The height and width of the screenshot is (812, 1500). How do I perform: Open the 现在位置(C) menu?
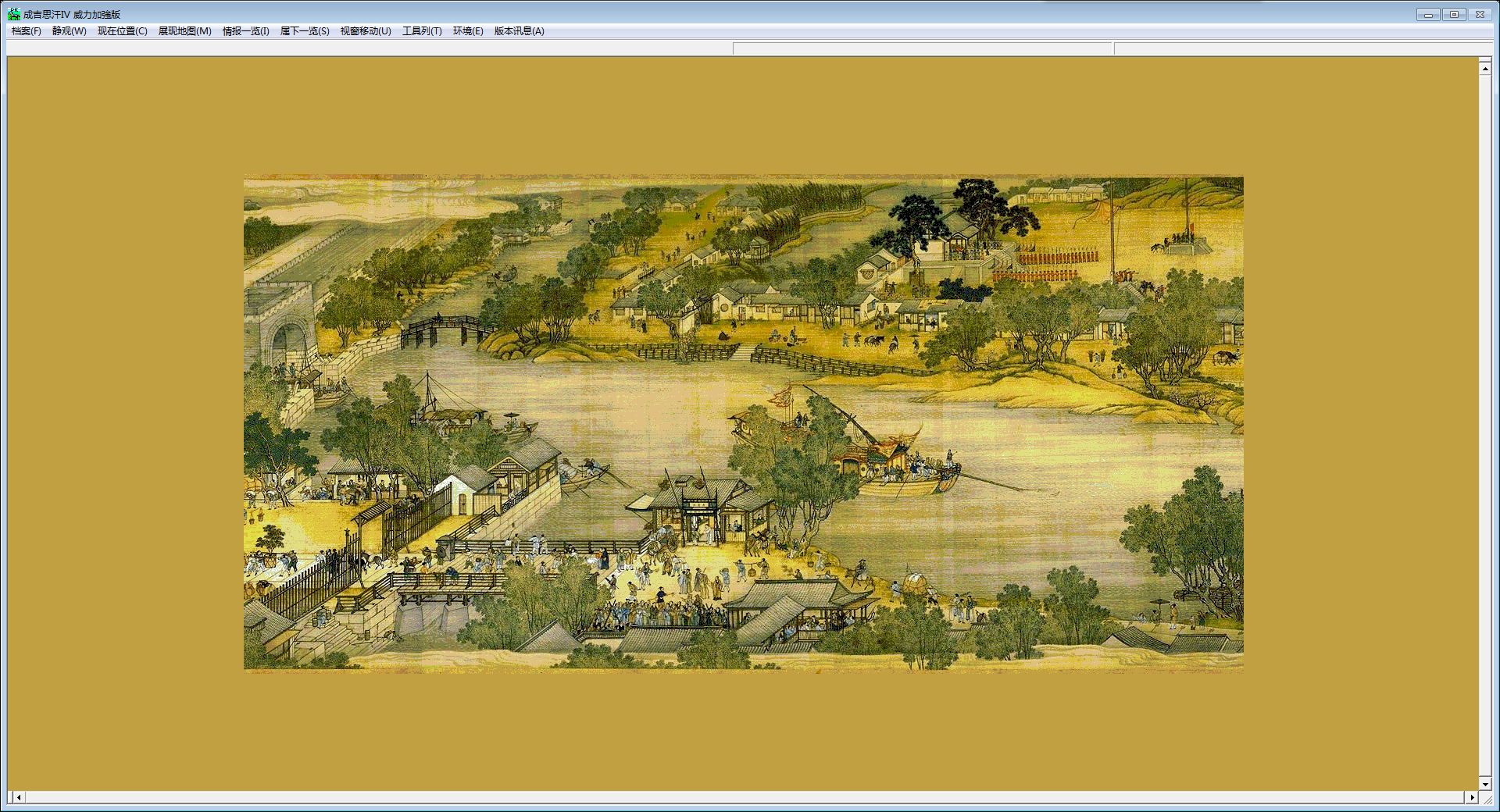pos(122,31)
